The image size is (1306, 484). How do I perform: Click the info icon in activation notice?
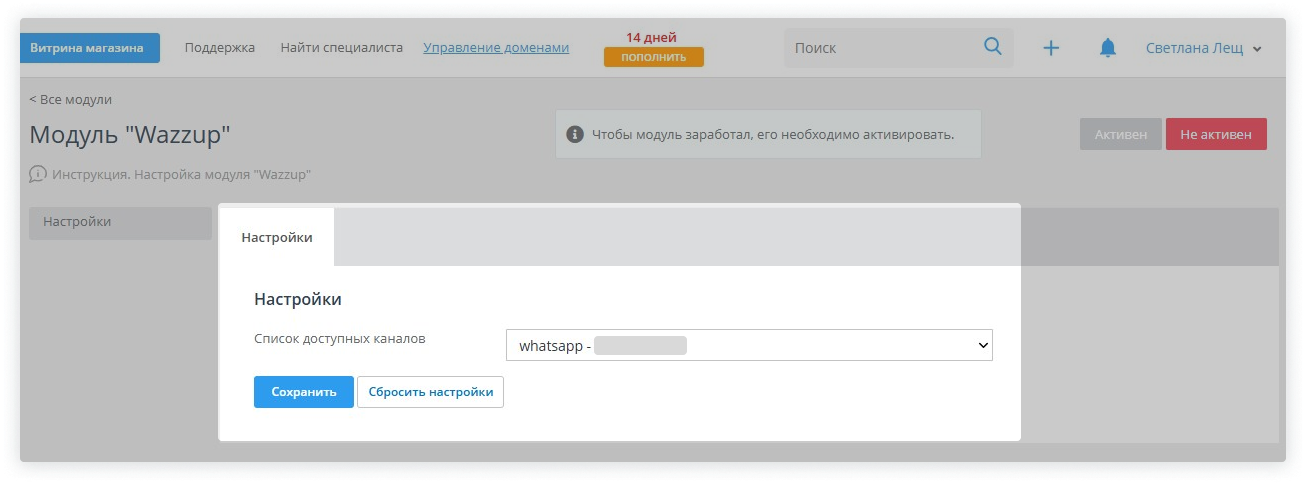[x=575, y=134]
